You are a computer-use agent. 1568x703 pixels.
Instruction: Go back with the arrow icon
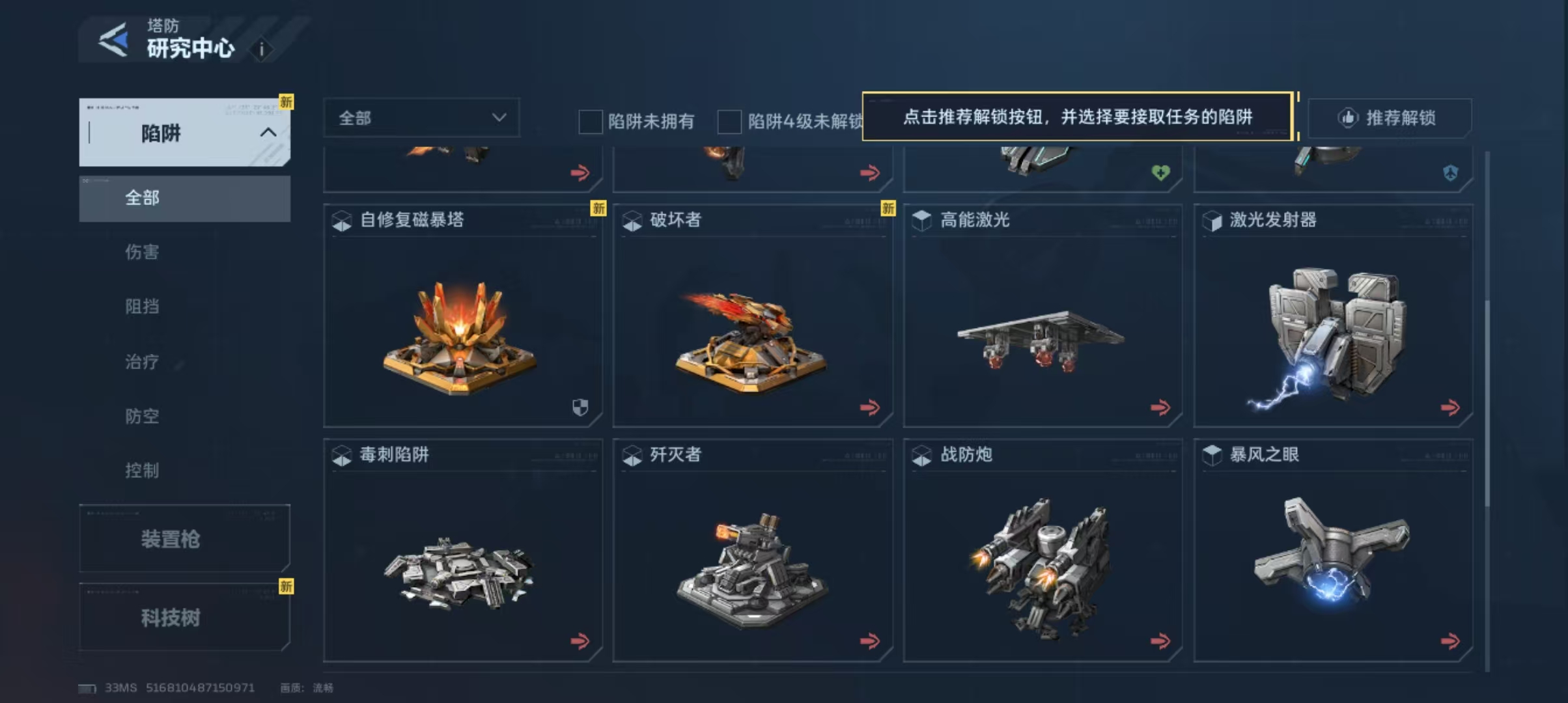pyautogui.click(x=113, y=40)
